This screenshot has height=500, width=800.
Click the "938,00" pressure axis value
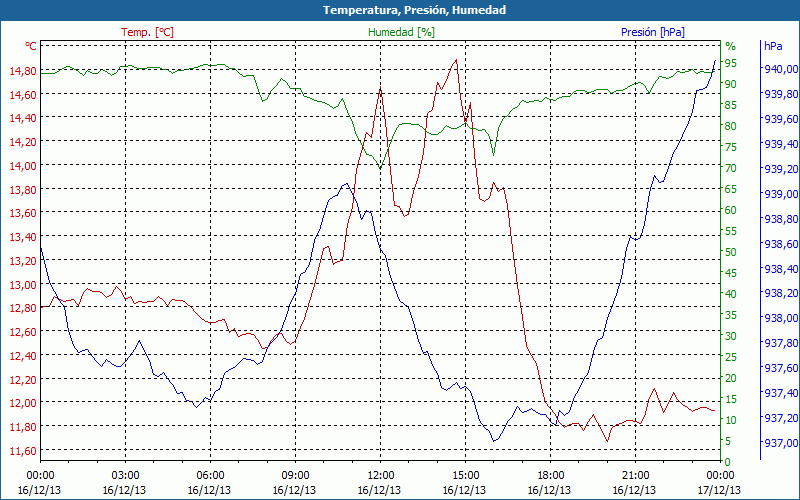[x=780, y=318]
